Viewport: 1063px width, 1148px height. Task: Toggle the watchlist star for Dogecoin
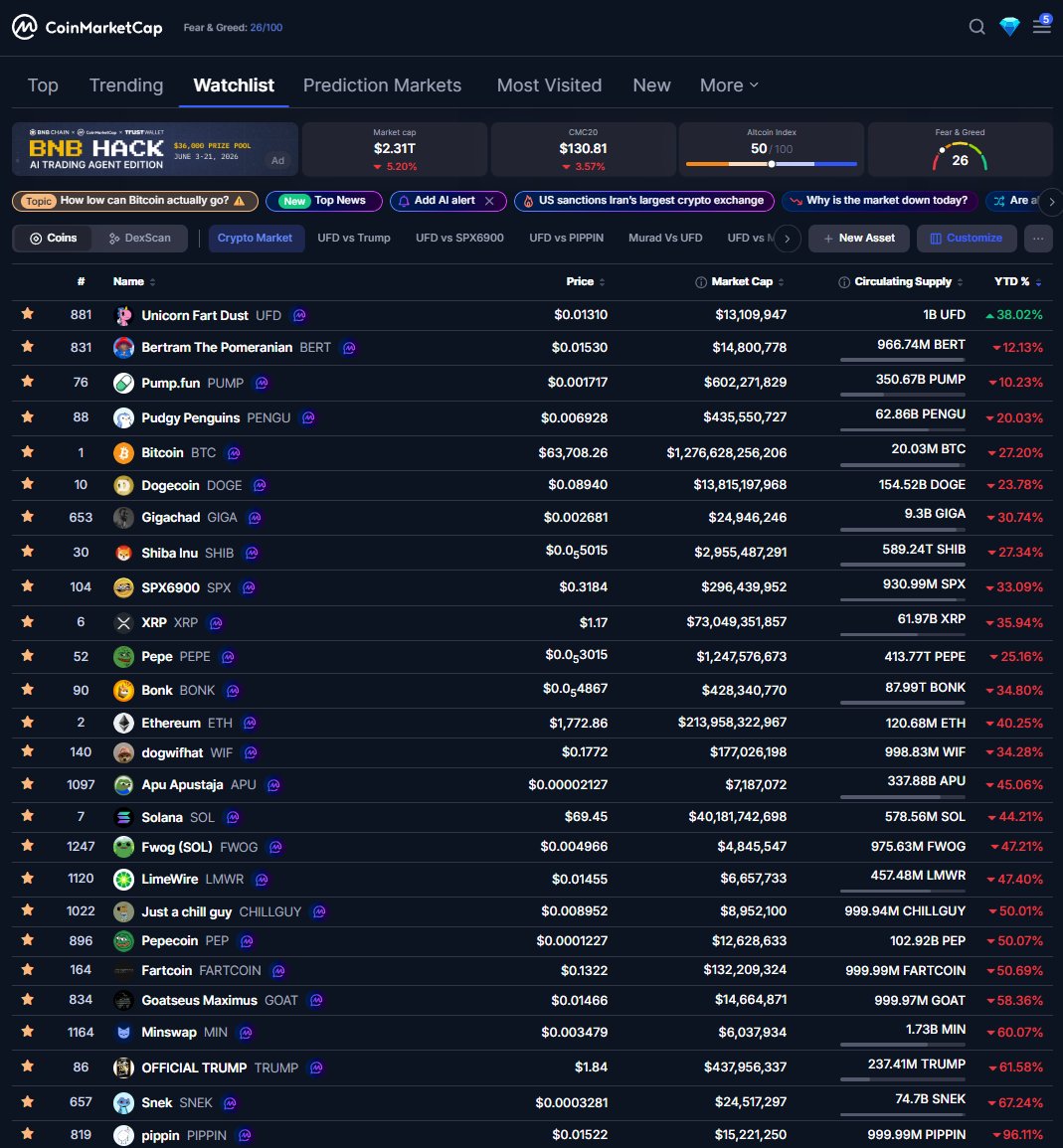point(28,483)
